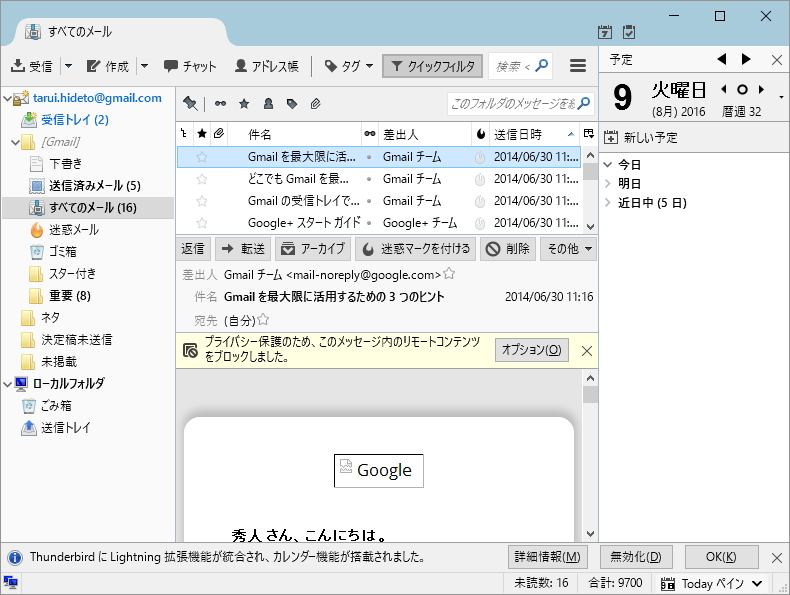Click the star next to sender address
Screen dimensions: 790x595
(449, 274)
